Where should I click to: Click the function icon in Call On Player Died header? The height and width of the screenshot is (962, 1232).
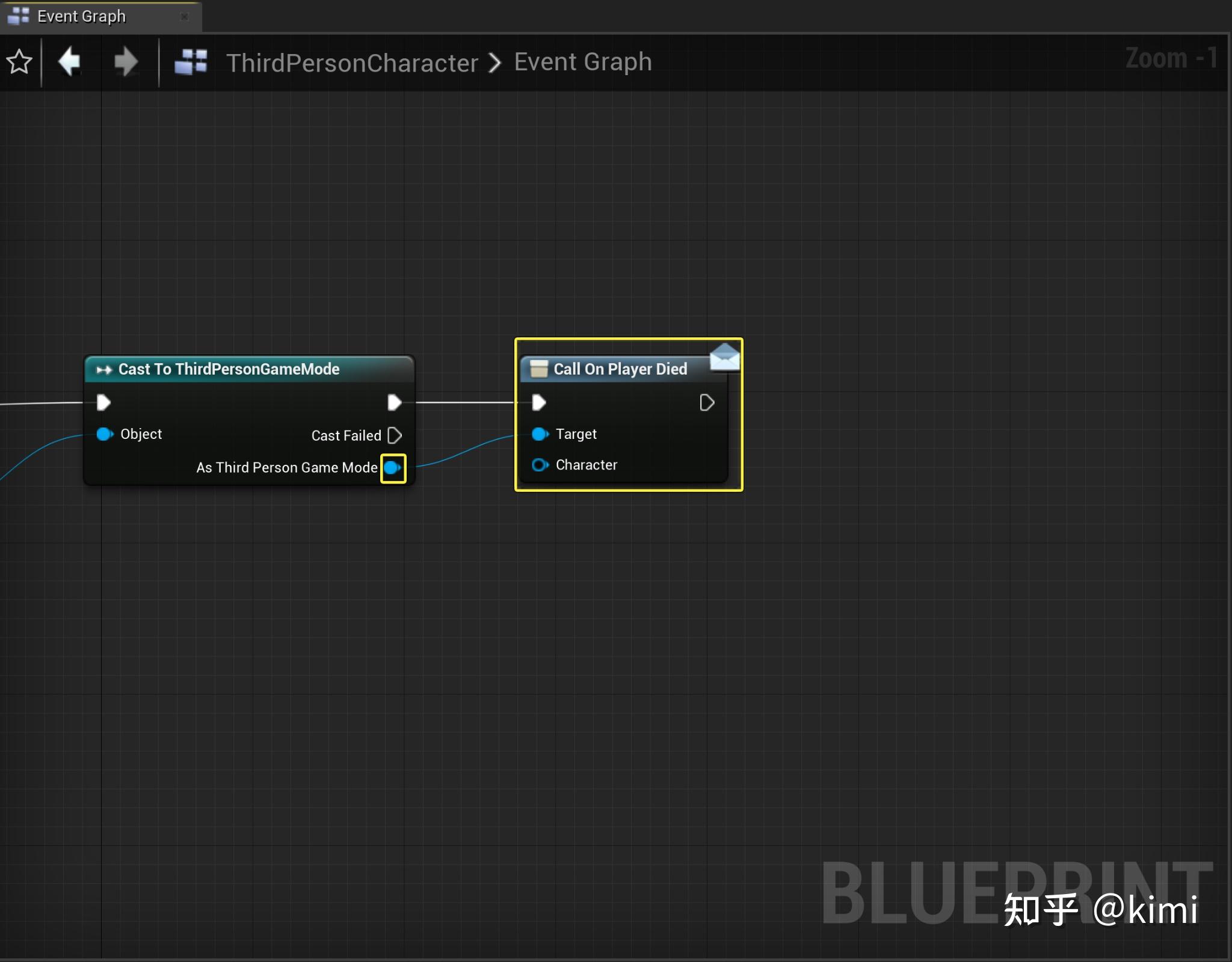[x=538, y=369]
